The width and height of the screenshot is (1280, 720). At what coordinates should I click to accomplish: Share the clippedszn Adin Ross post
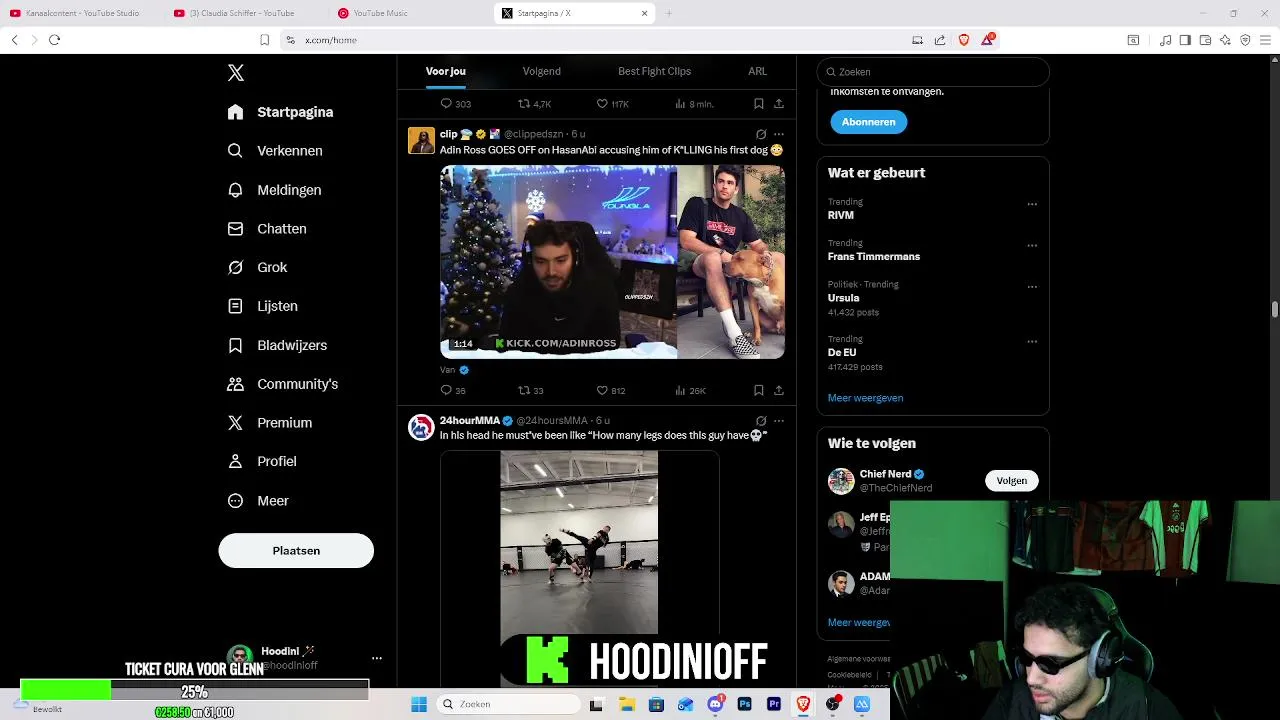[x=779, y=391]
